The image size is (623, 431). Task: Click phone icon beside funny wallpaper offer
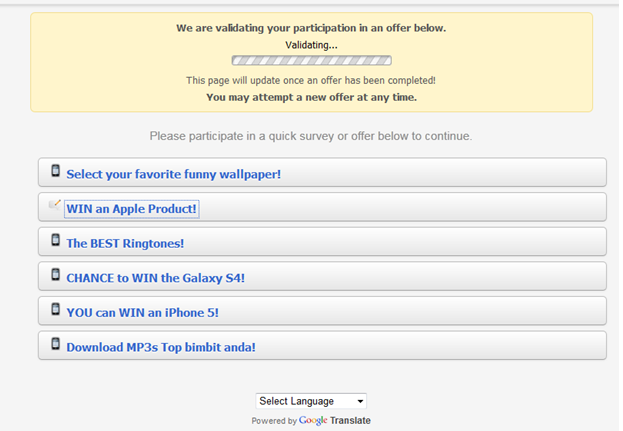[x=56, y=172]
